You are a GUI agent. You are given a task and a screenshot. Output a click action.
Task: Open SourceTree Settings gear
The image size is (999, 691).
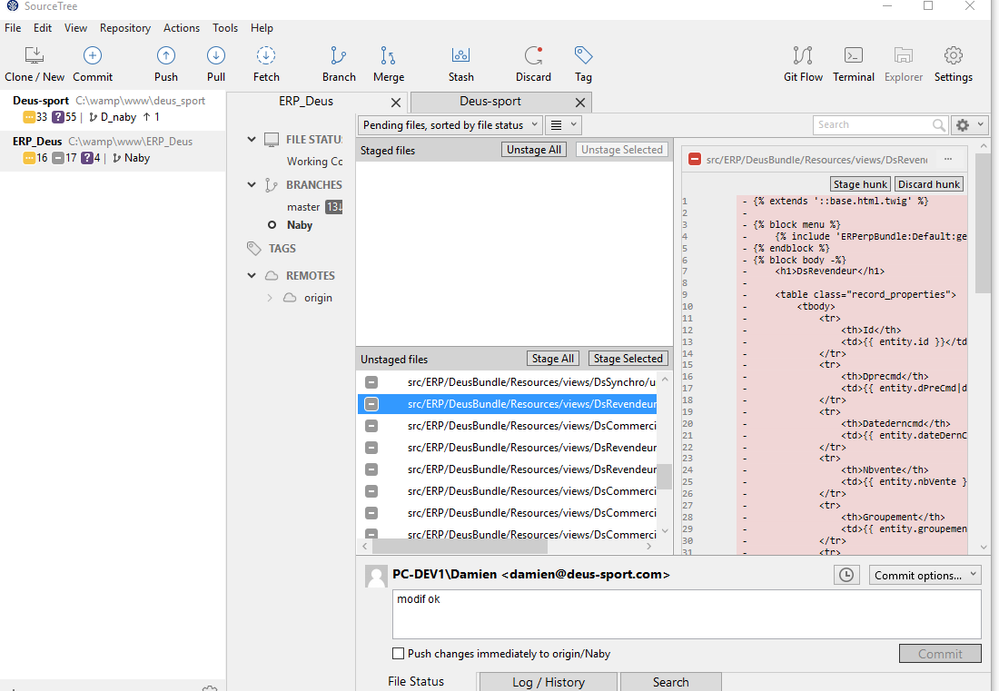pos(953,64)
